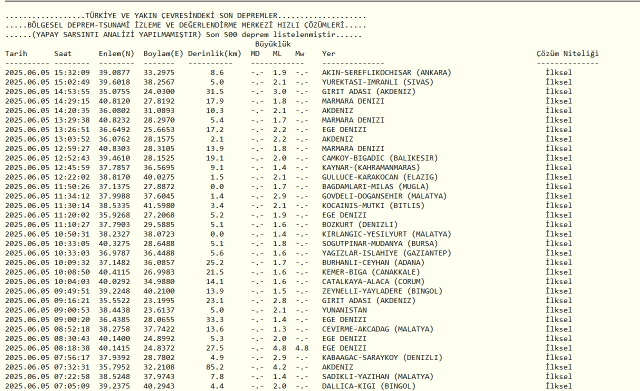Click the İlksel value in first row

558,73
